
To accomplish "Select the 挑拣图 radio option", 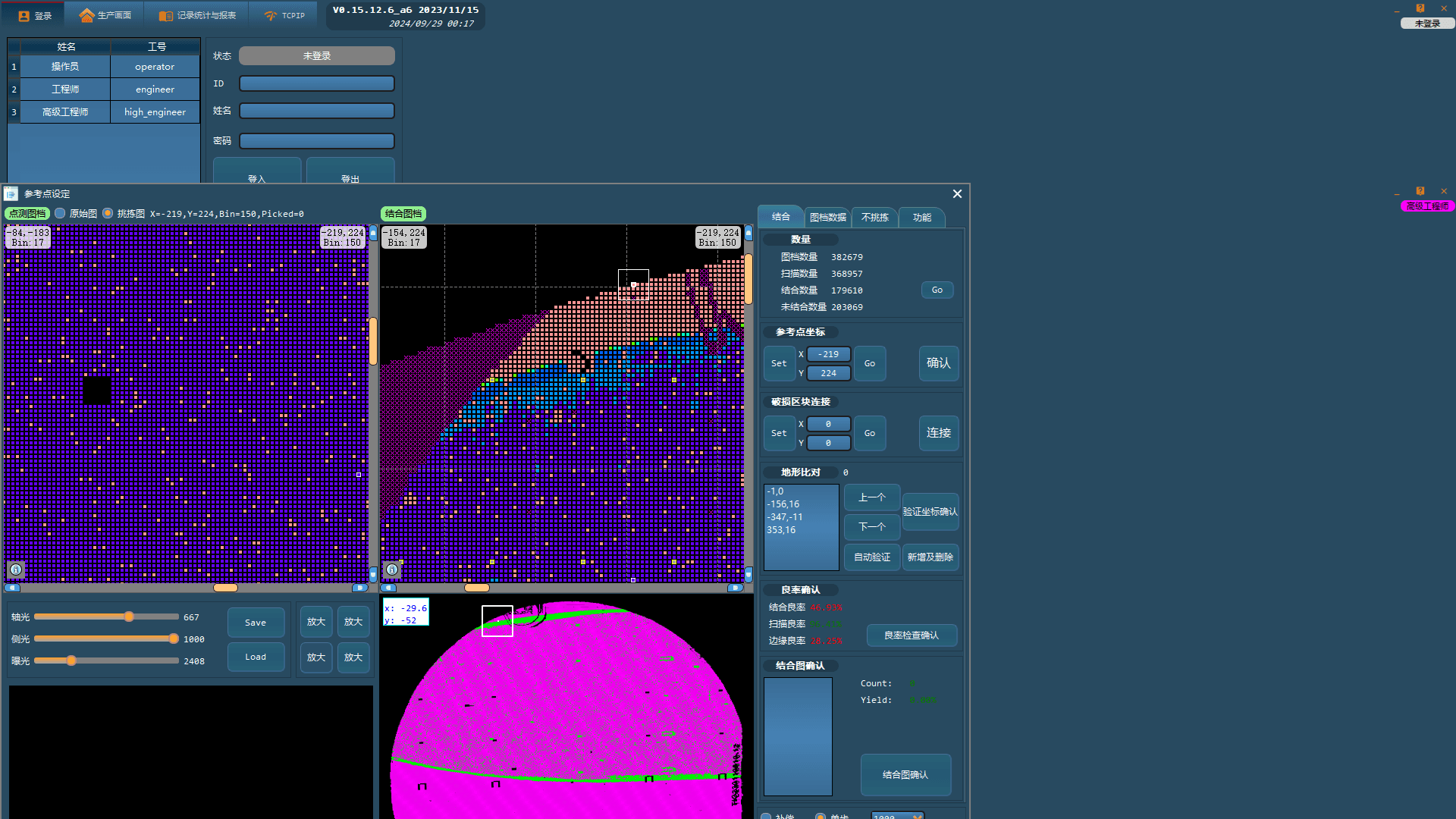I will (x=108, y=214).
